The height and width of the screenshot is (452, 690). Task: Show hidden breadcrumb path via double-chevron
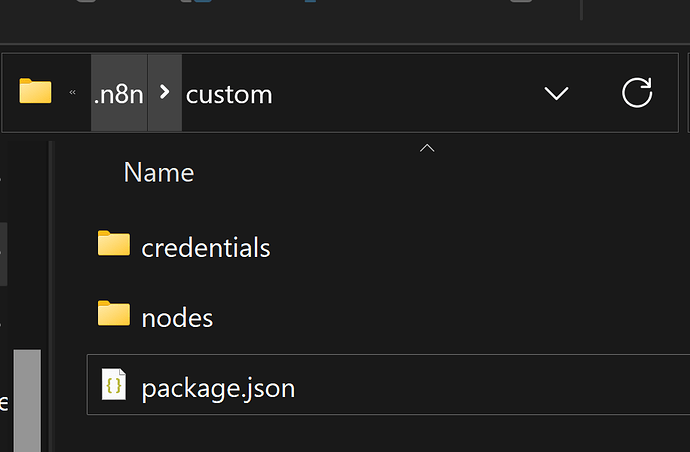click(x=73, y=94)
